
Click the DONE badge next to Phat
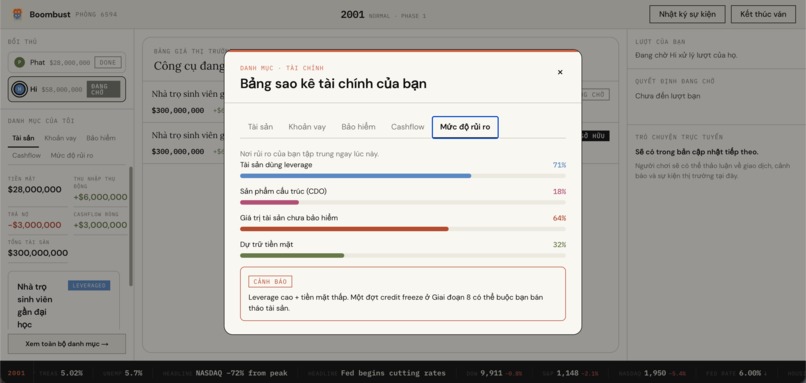tap(108, 63)
